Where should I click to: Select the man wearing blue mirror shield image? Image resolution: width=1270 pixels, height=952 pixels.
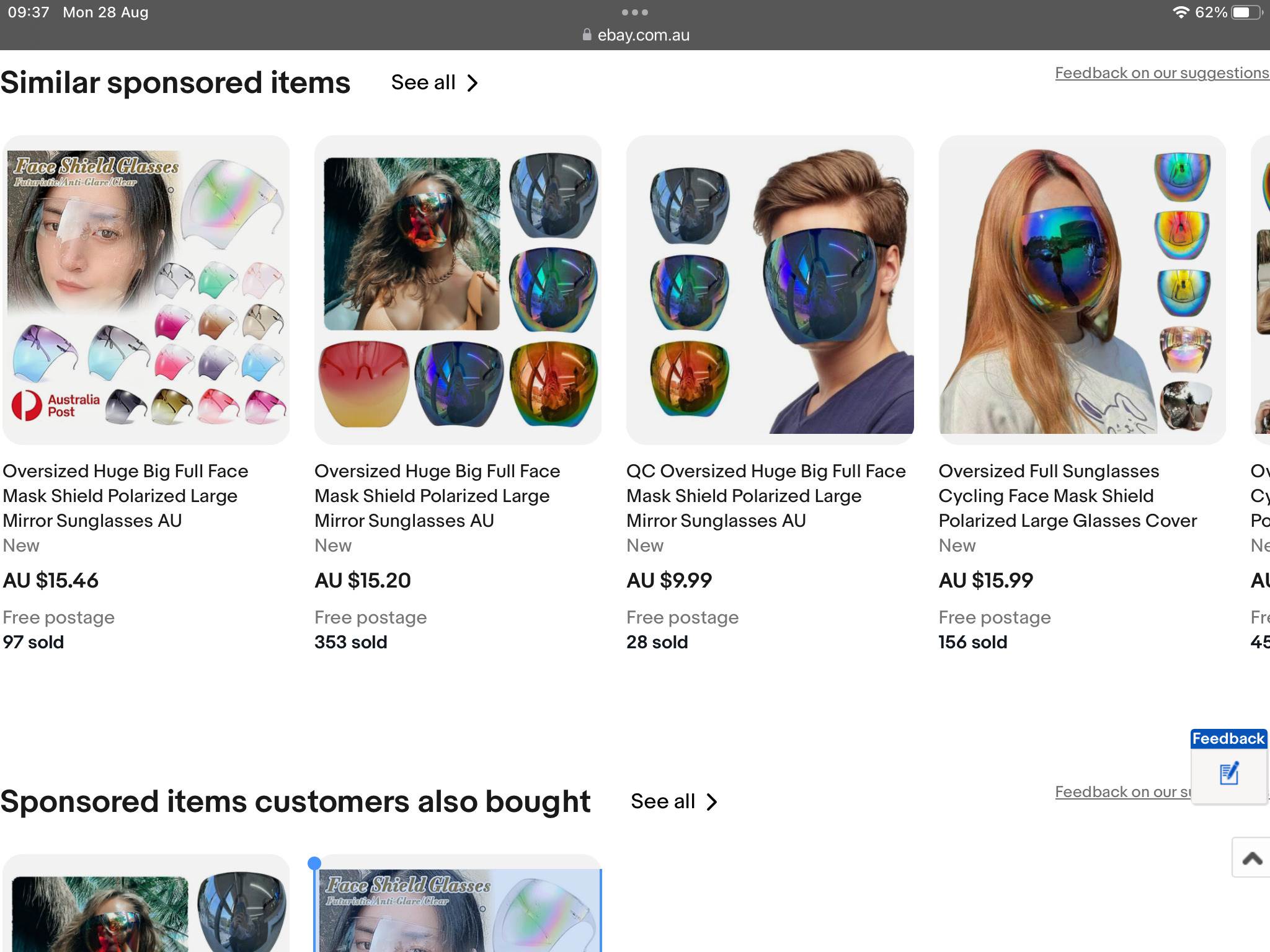pos(770,289)
